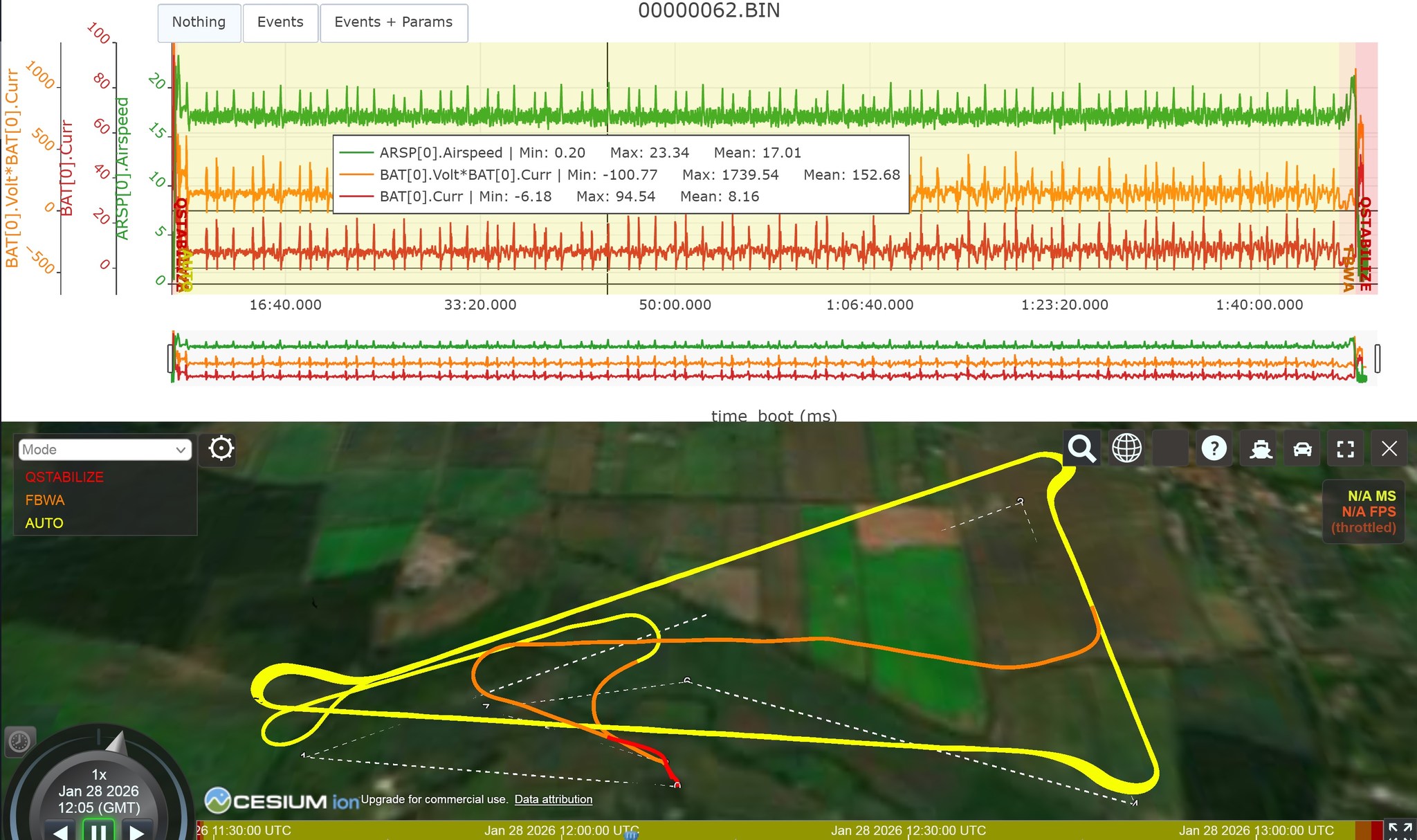
Task: Click right handle of plot range slider
Action: pyautogui.click(x=1377, y=358)
